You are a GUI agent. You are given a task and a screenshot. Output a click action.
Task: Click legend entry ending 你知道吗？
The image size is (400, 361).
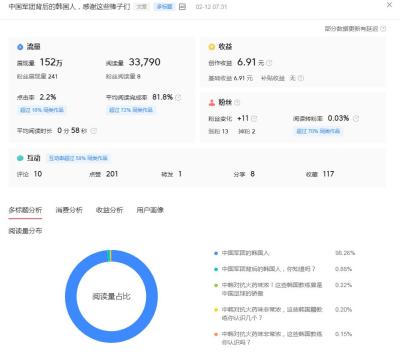pos(268,269)
